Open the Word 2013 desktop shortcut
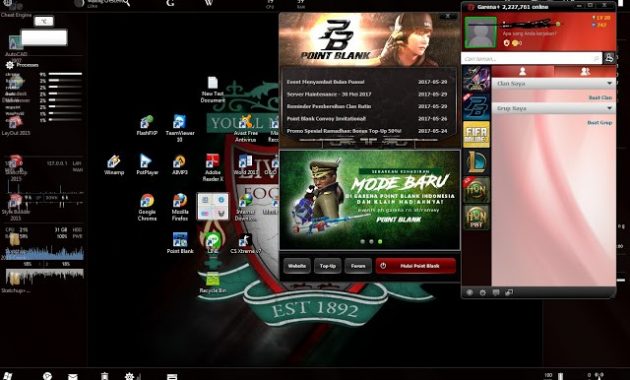The image size is (630, 380). coord(245,165)
